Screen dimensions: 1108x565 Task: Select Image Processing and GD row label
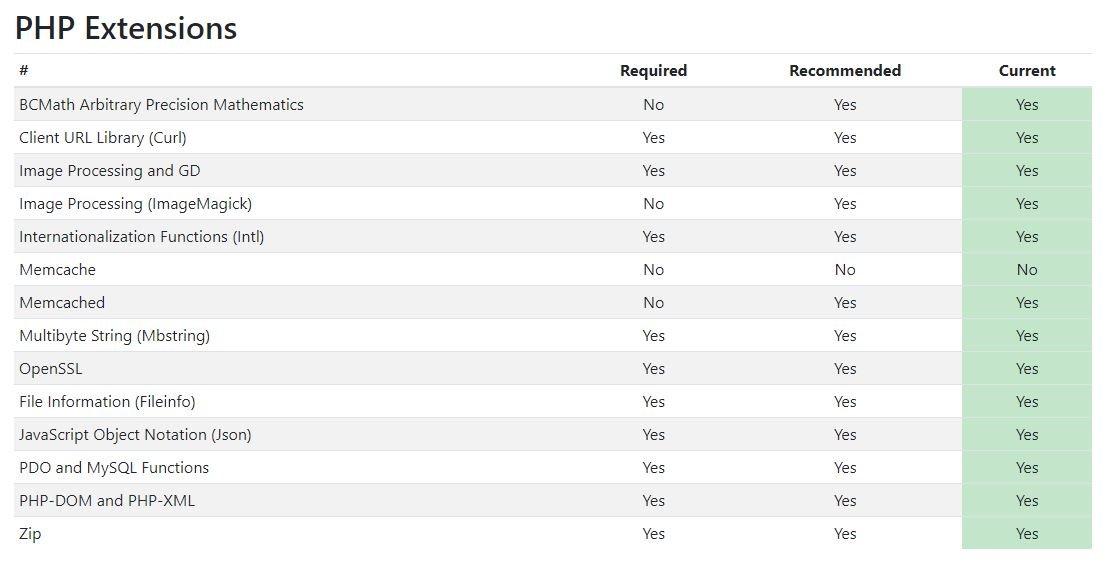109,170
